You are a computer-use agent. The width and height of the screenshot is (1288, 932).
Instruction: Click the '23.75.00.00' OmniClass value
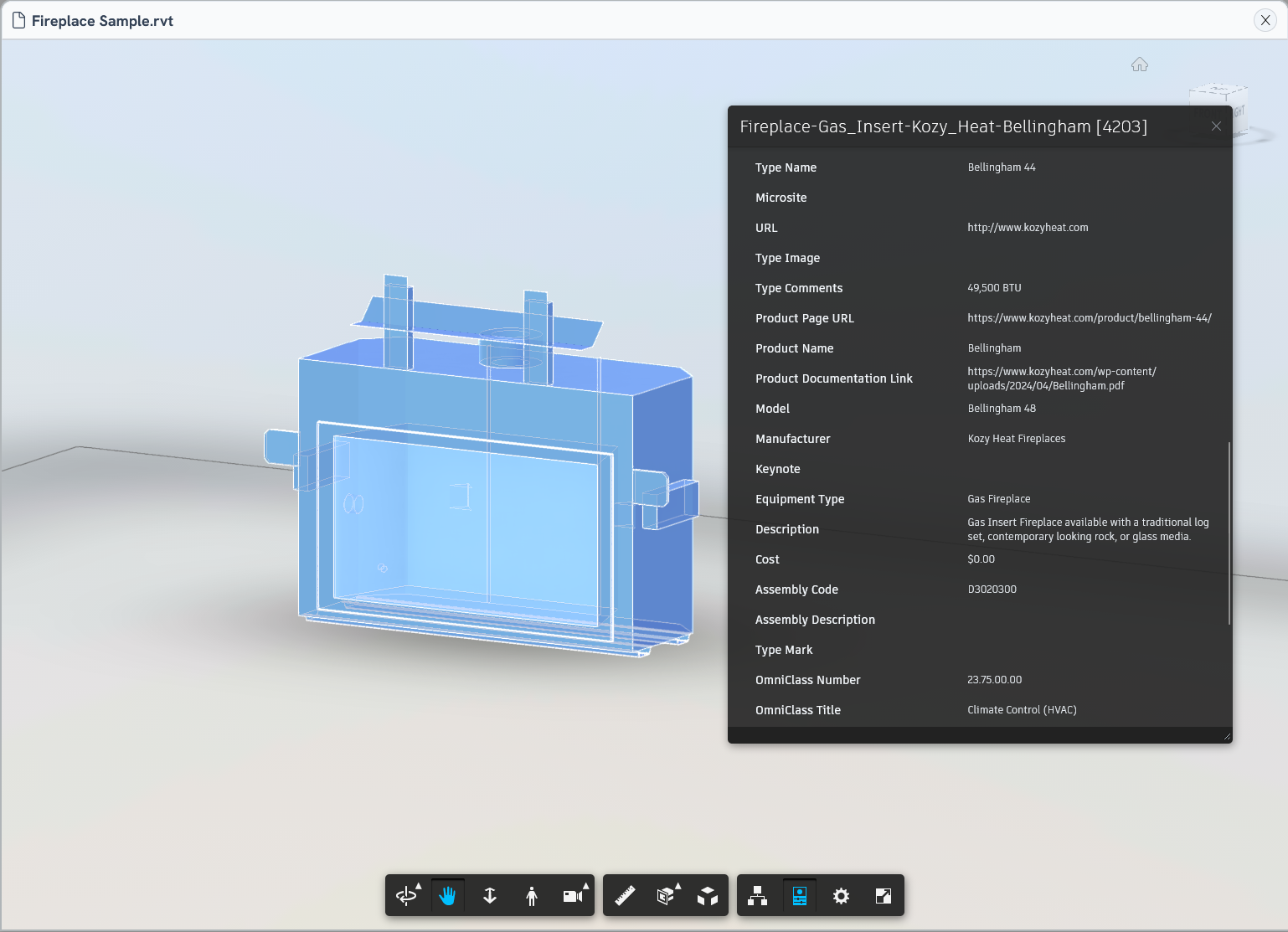(x=995, y=680)
